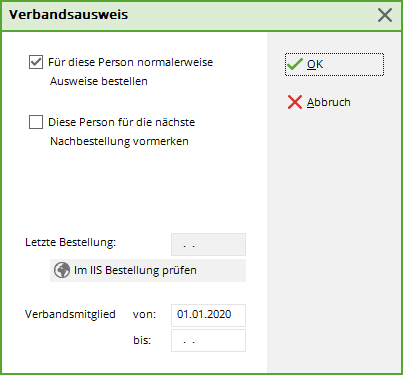The image size is (403, 375).
Task: Toggle via the 'Nachbestellung vormerken' label text
Action: [119, 141]
